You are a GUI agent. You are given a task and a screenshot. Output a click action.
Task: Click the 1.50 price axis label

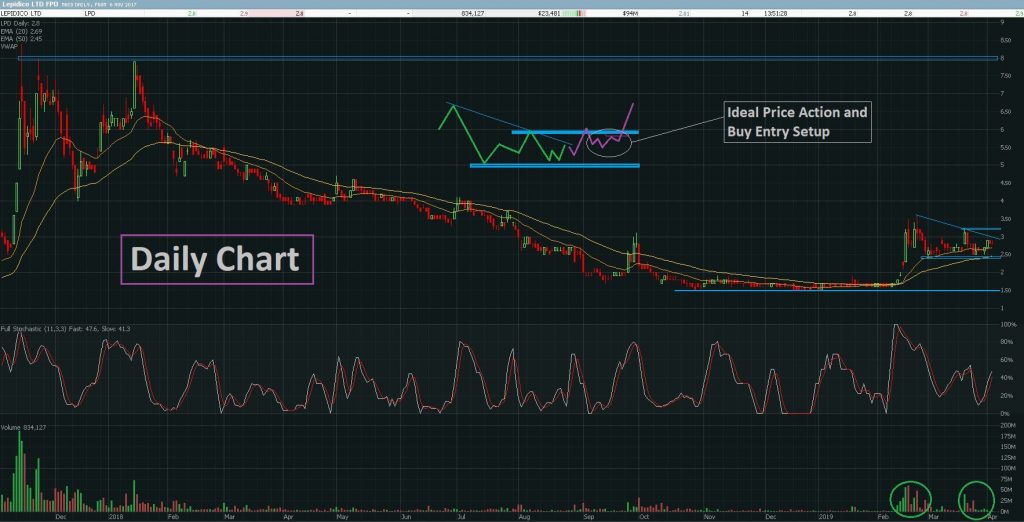(x=1007, y=290)
